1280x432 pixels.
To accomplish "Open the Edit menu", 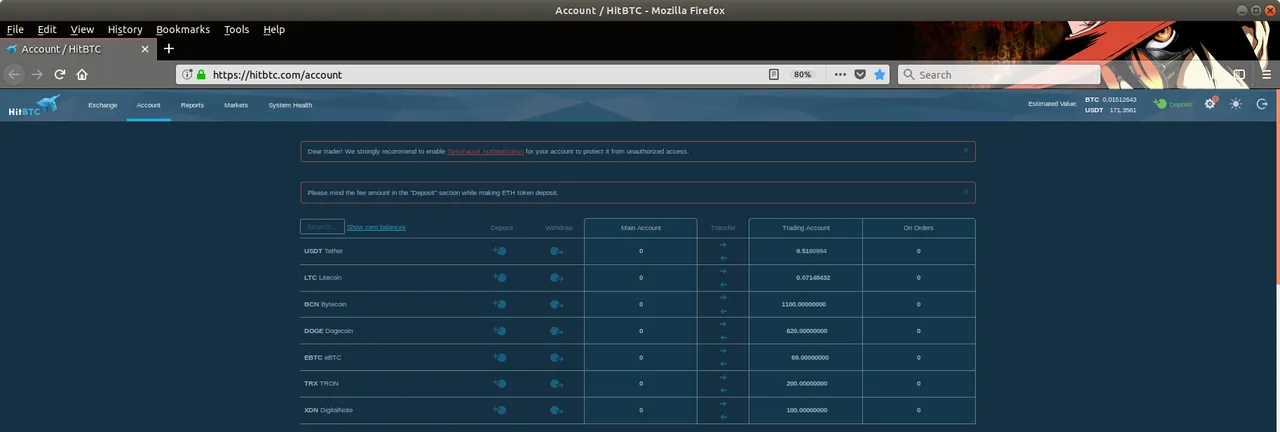I will 47,30.
